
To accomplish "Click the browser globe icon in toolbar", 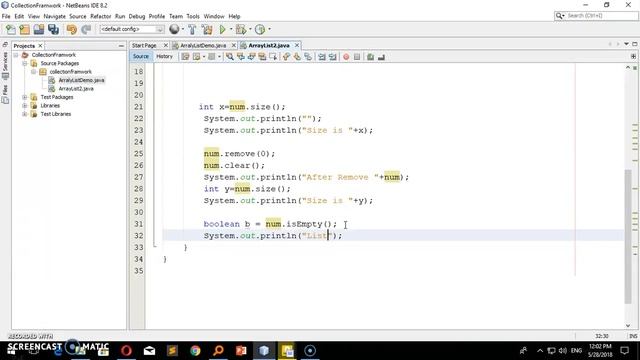I will pyautogui.click(x=174, y=29).
